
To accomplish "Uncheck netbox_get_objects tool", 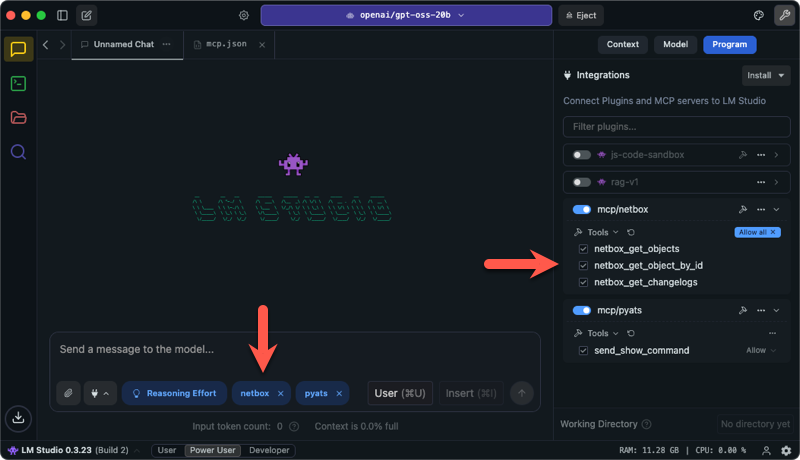I will tap(583, 249).
